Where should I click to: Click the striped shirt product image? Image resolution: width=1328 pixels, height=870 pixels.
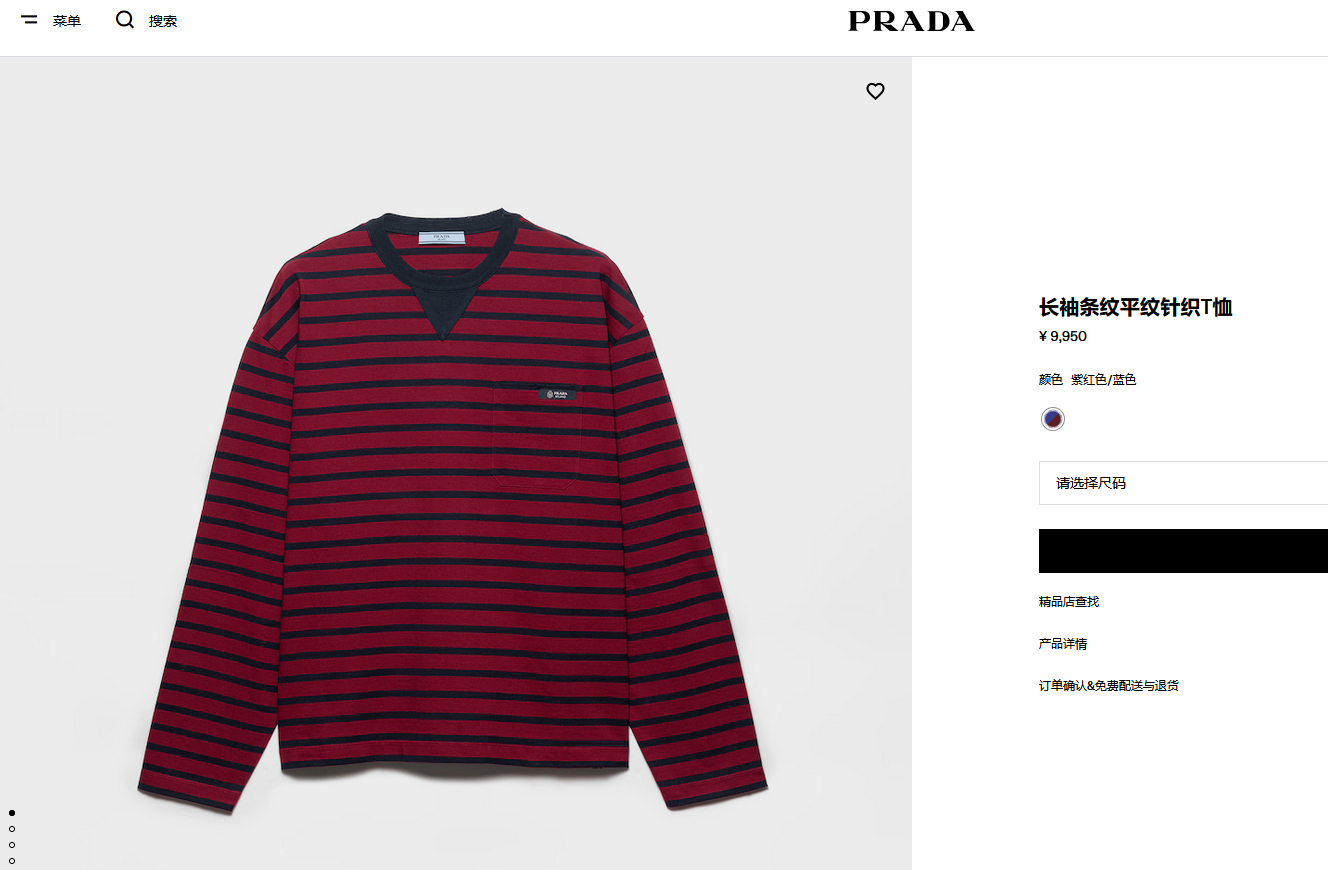tap(452, 510)
